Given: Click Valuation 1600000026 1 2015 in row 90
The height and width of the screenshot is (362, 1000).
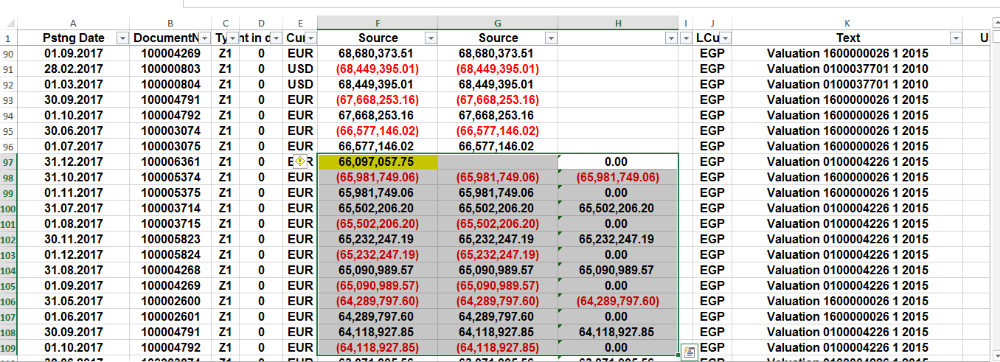Looking at the screenshot, I should pyautogui.click(x=847, y=54).
